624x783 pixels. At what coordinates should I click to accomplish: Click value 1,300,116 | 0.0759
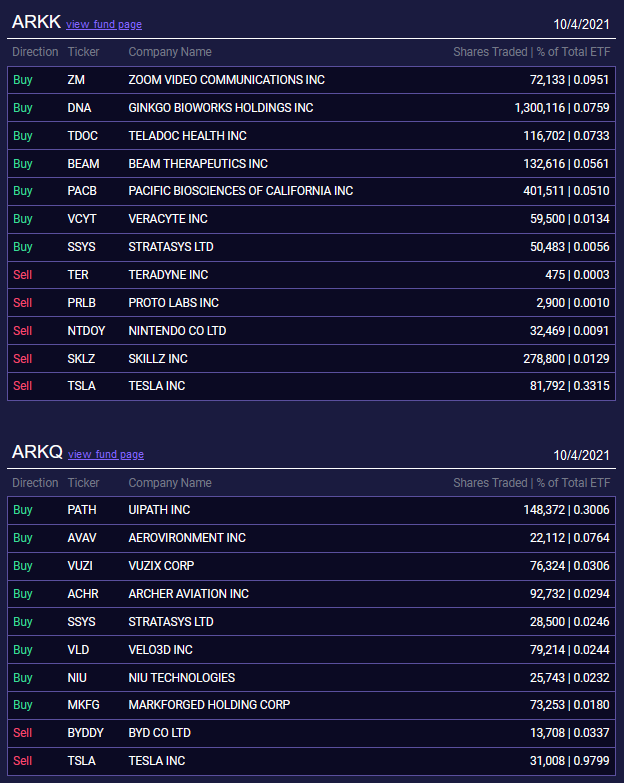[562, 107]
